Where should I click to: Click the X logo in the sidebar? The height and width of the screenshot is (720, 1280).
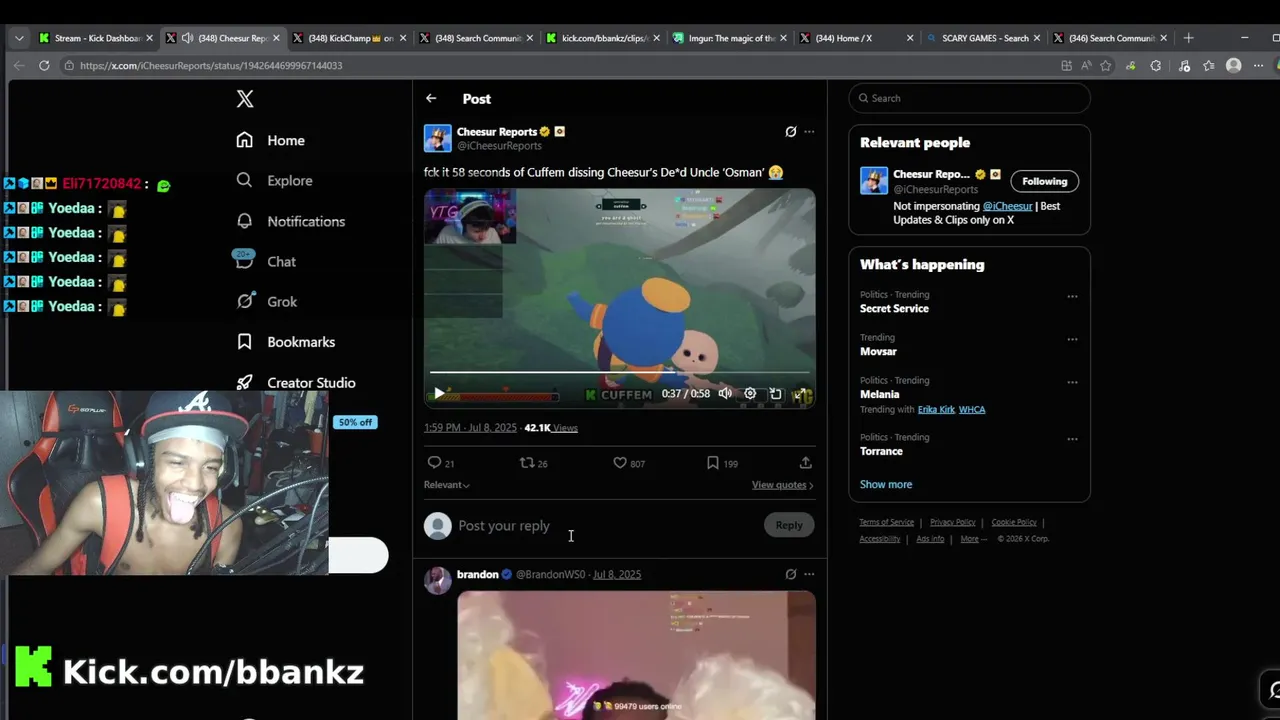tap(245, 99)
